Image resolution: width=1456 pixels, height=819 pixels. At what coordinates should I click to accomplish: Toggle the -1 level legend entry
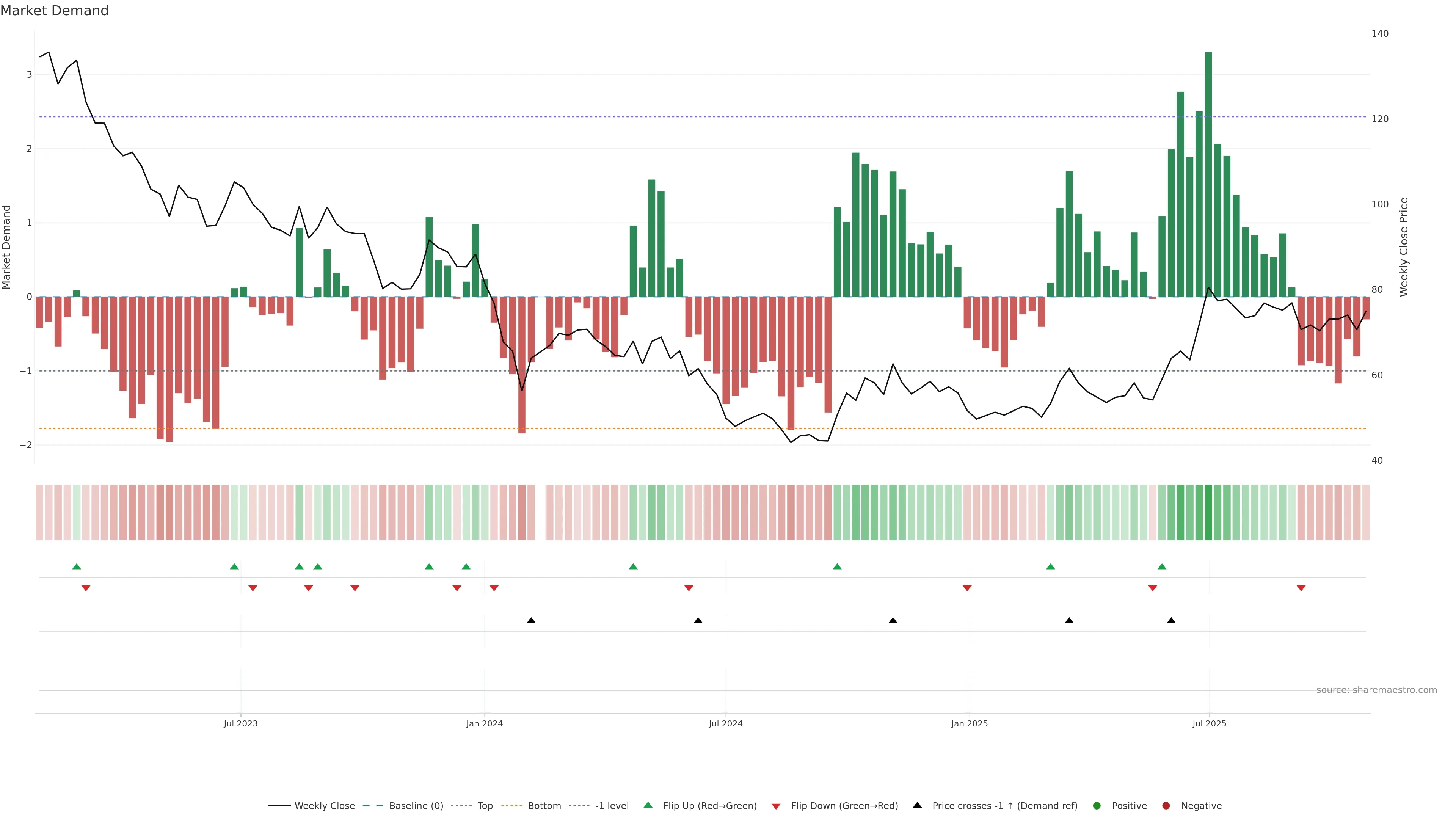[612, 805]
